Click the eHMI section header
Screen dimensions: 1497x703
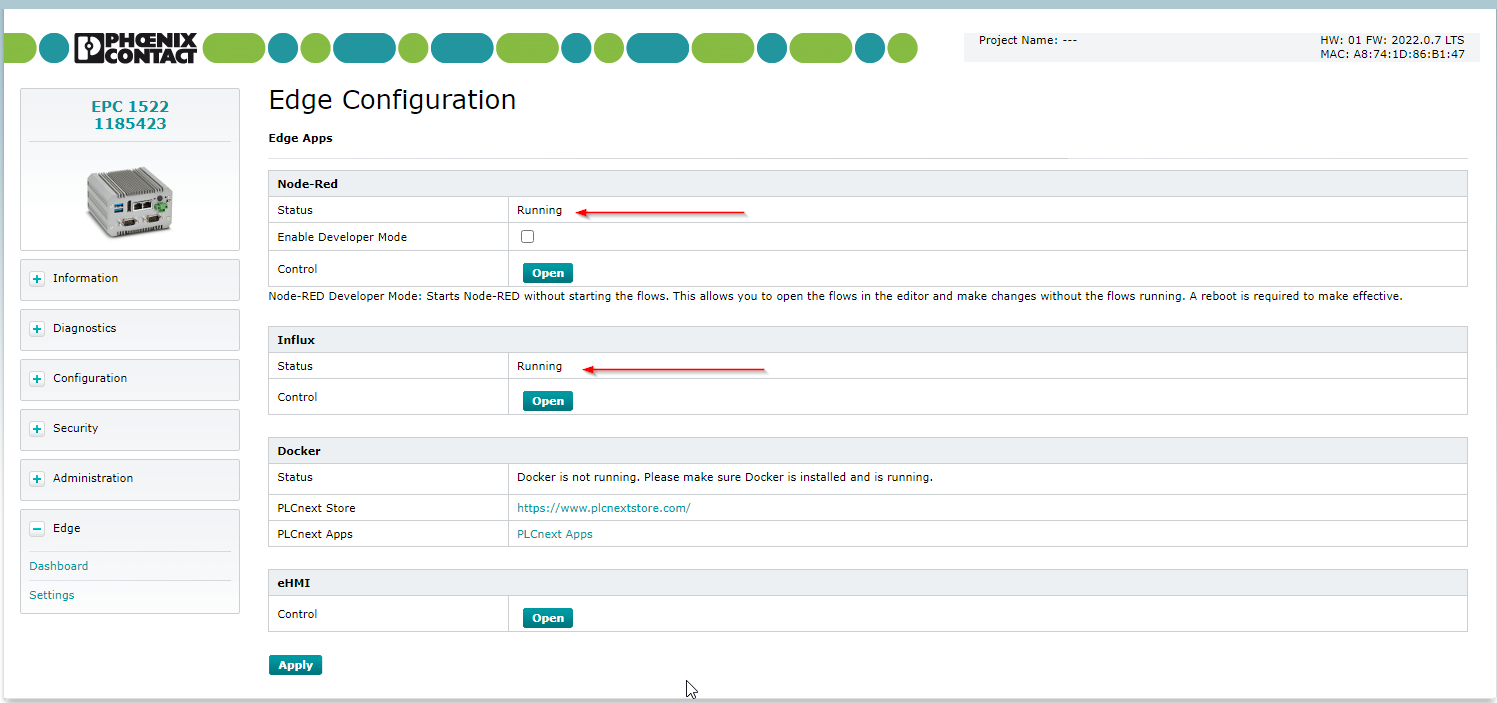point(868,583)
